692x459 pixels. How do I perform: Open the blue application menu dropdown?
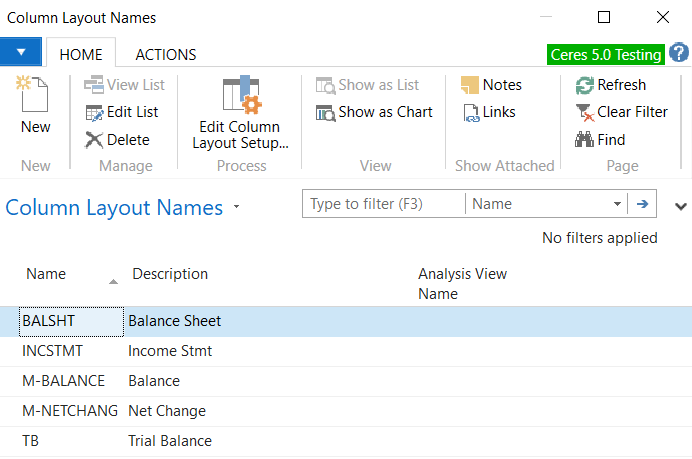pyautogui.click(x=21, y=53)
